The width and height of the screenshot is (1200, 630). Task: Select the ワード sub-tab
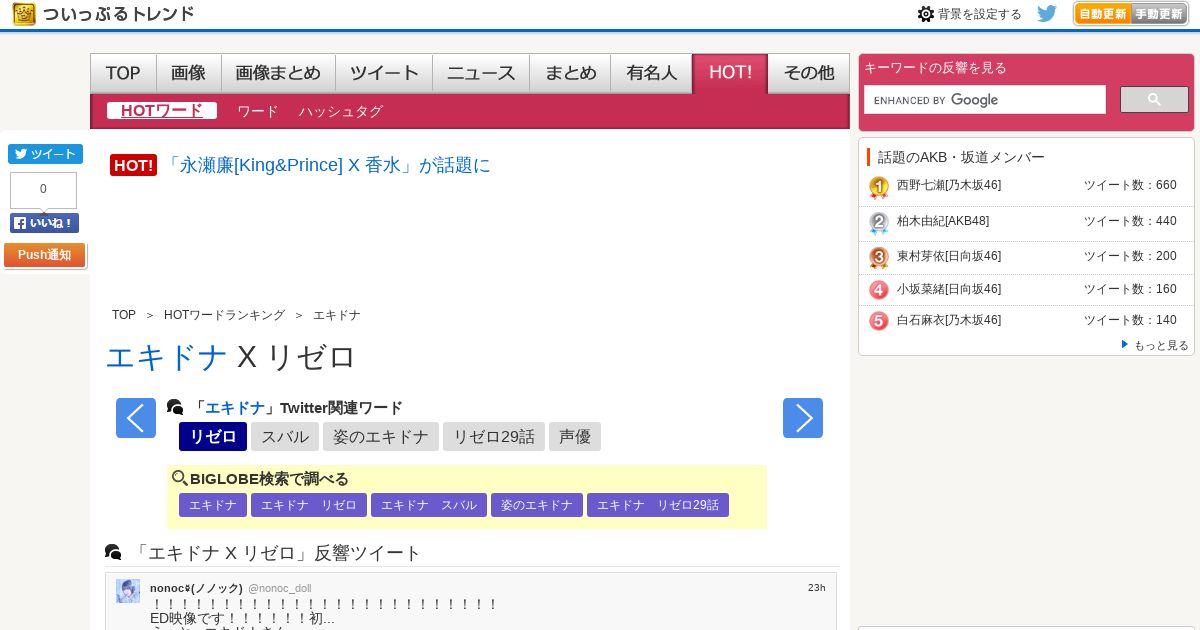click(257, 111)
